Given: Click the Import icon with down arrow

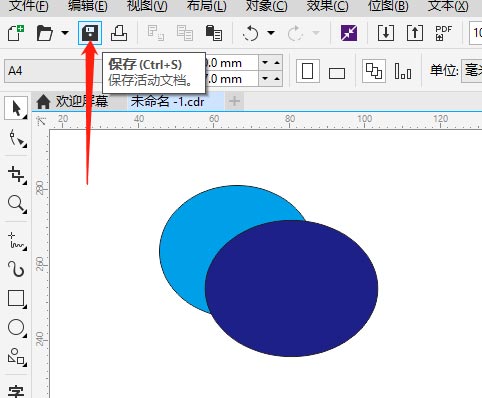Looking at the screenshot, I should (x=386, y=33).
